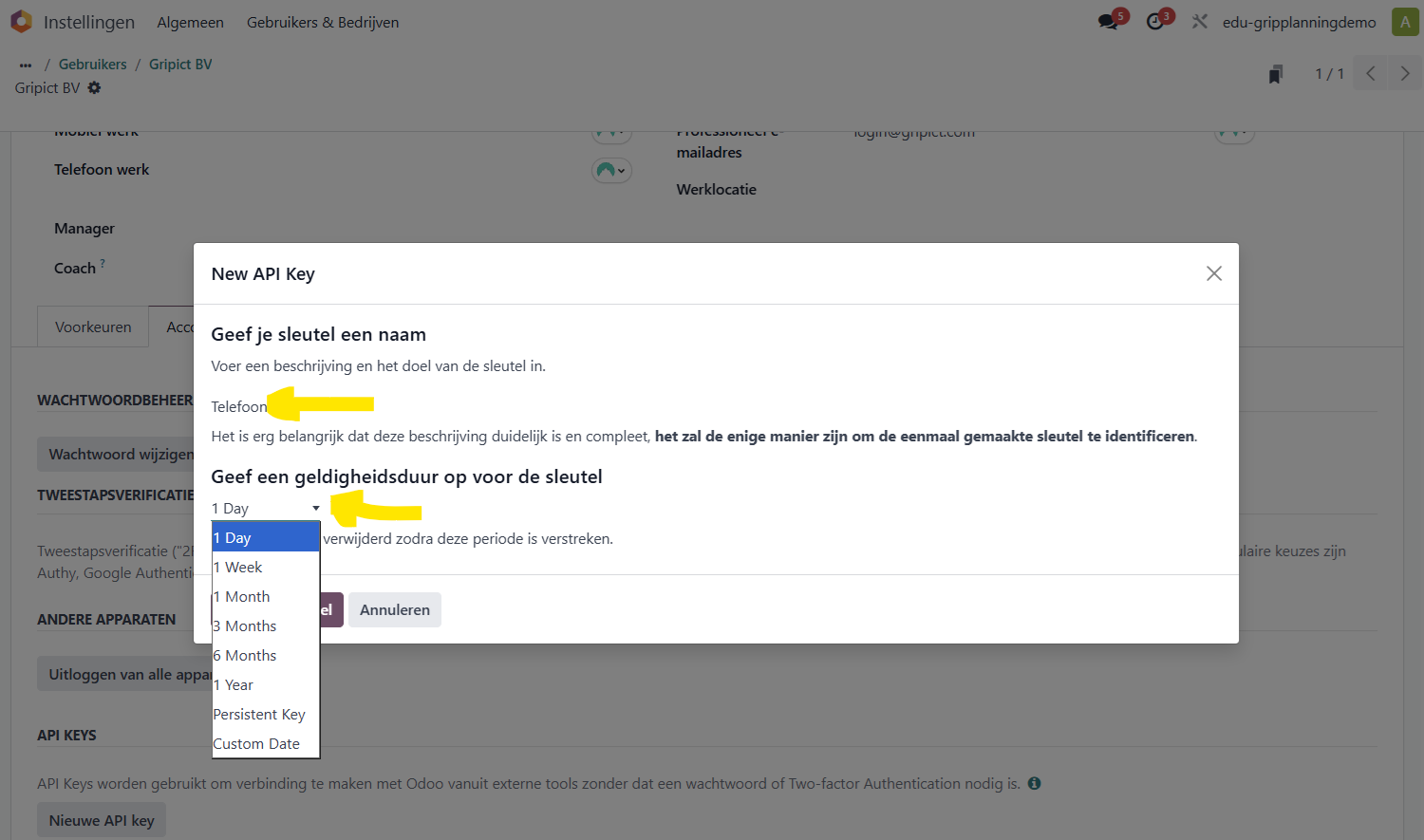The image size is (1424, 840).
Task: Click the debug tools wrench icon
Action: (1200, 22)
